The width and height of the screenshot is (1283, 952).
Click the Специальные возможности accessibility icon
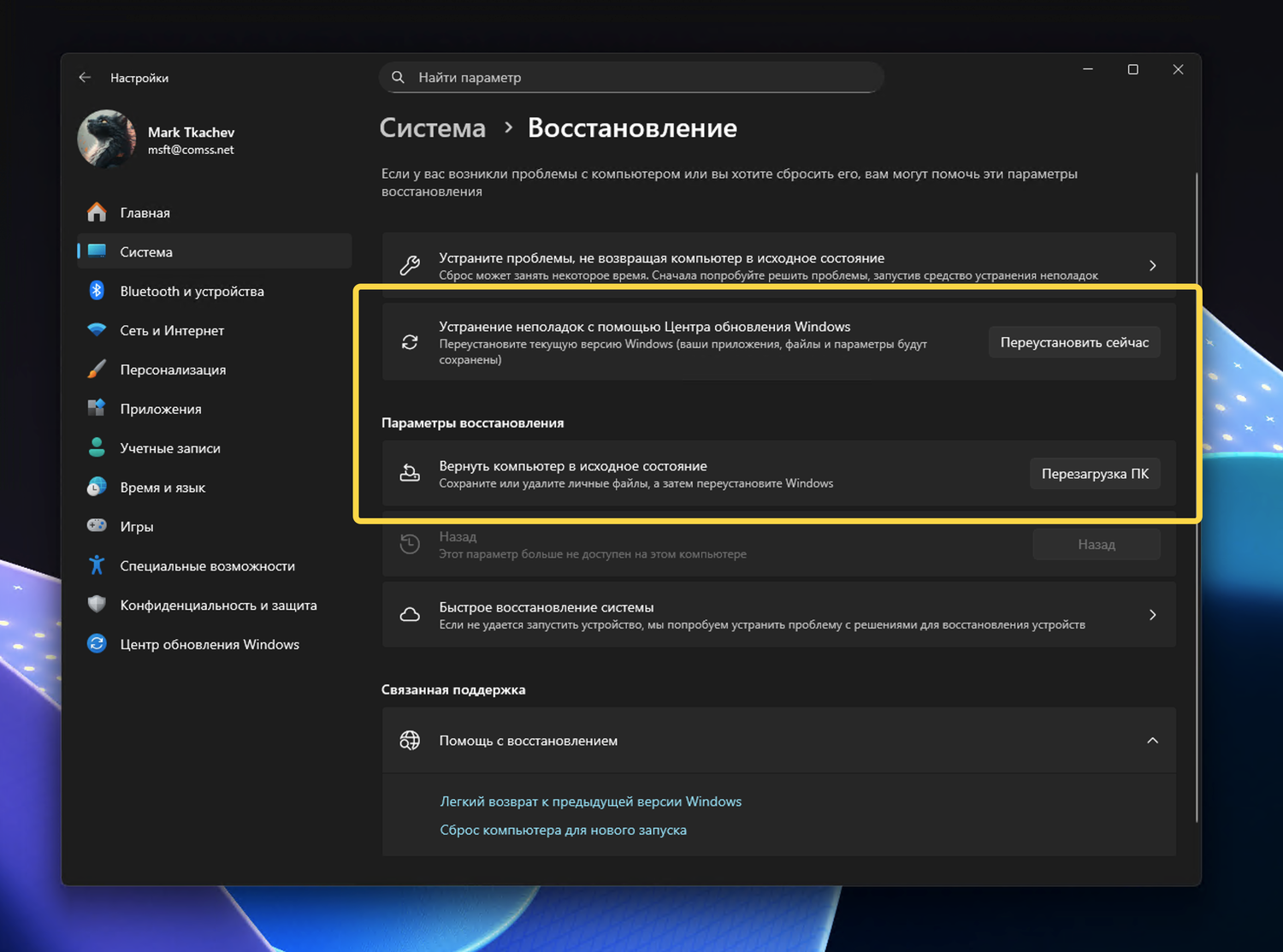tap(97, 565)
